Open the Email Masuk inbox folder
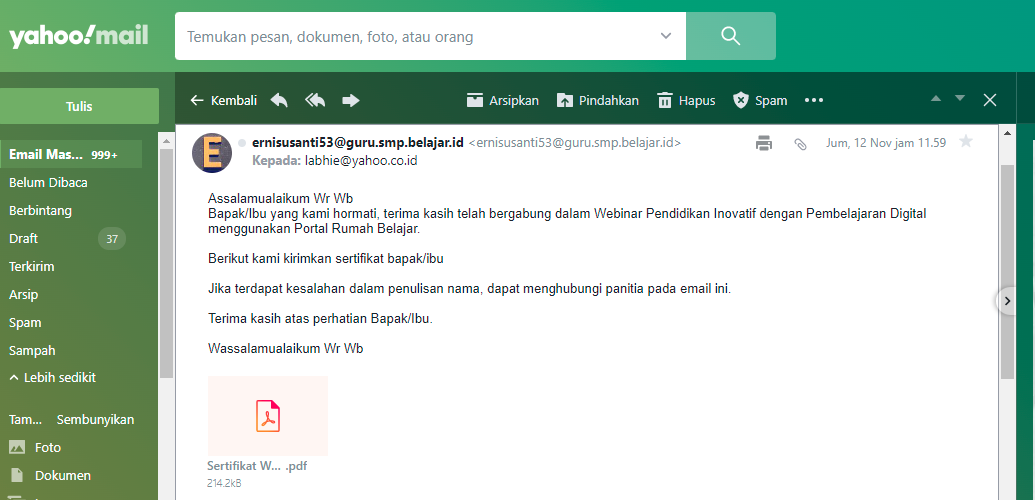1035x500 pixels. tap(71, 155)
